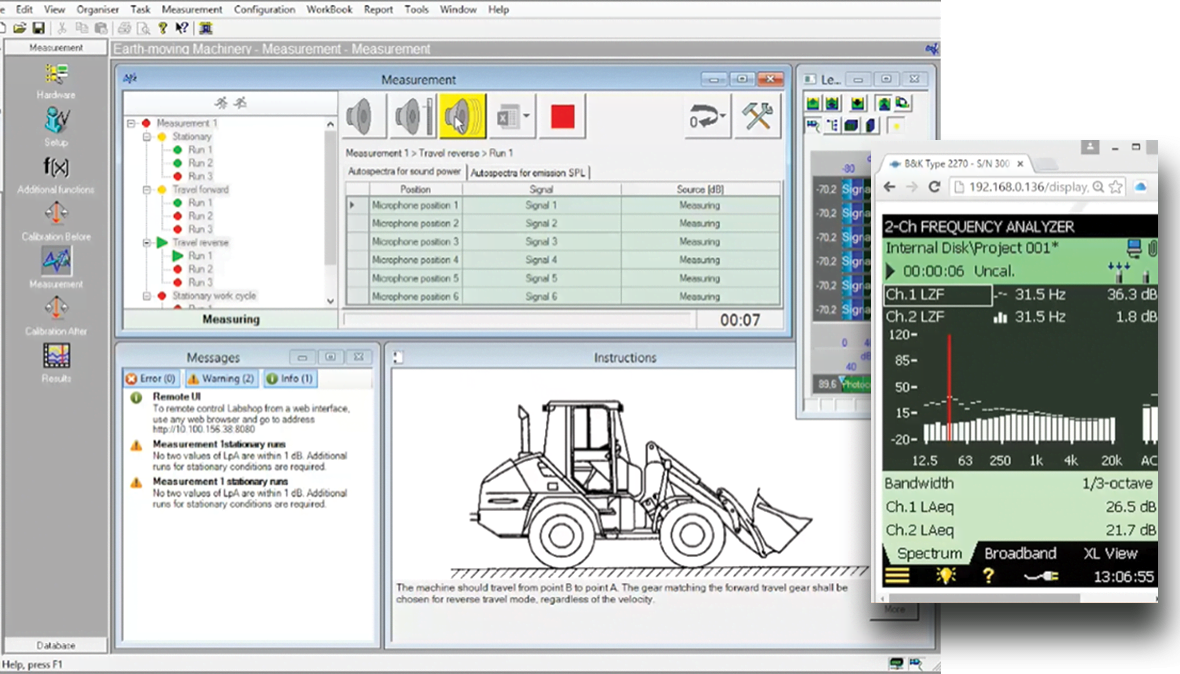Image resolution: width=1180 pixels, height=674 pixels.
Task: Click the backlight bulb icon on analyzer
Action: click(945, 576)
